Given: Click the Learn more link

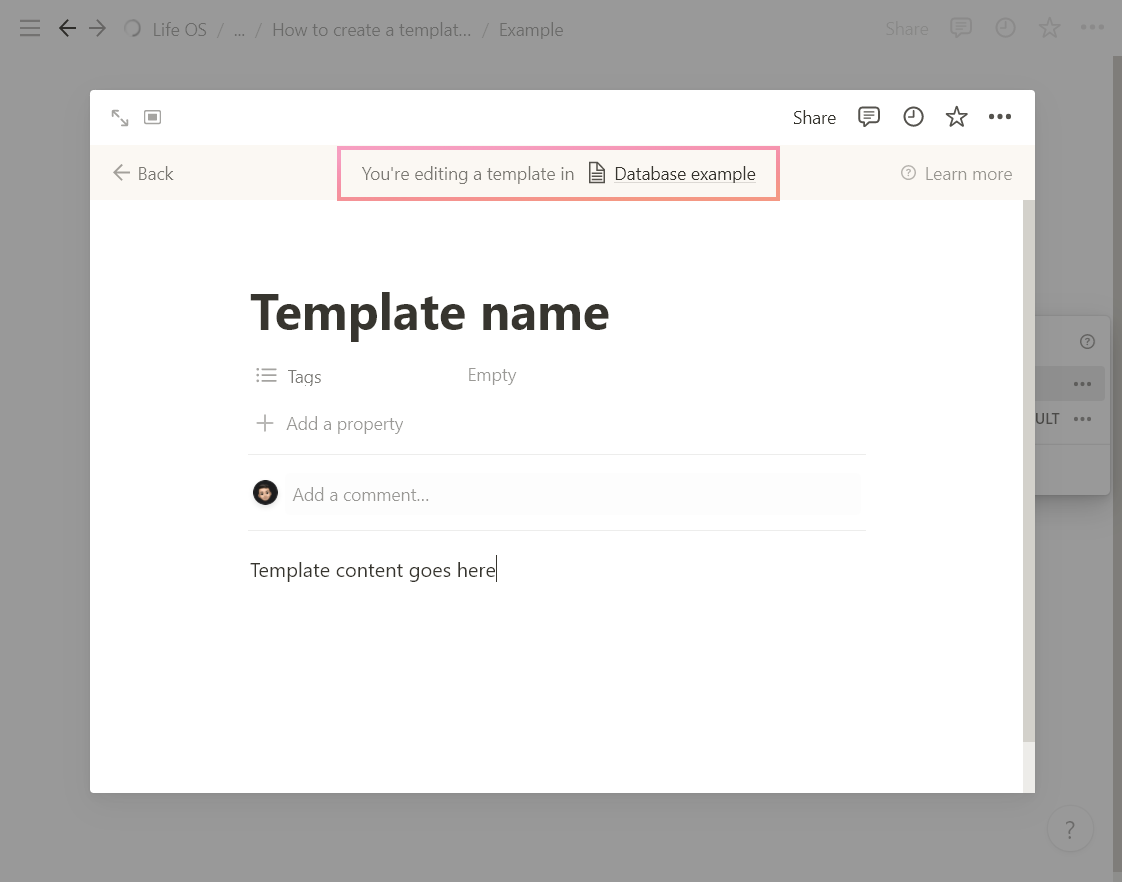Looking at the screenshot, I should point(957,174).
